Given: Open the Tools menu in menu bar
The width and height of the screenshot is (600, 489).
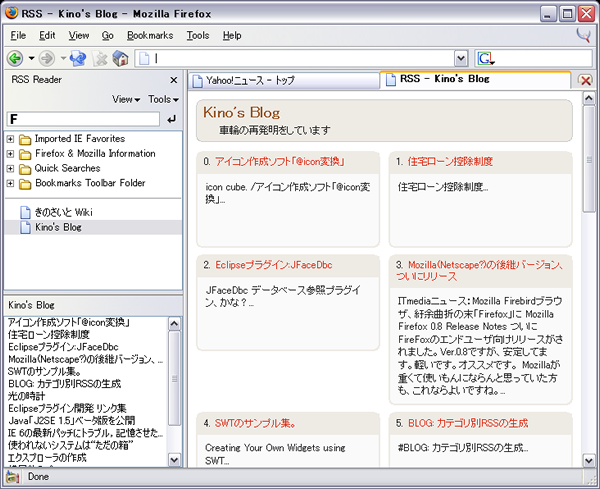Looking at the screenshot, I should (x=198, y=36).
